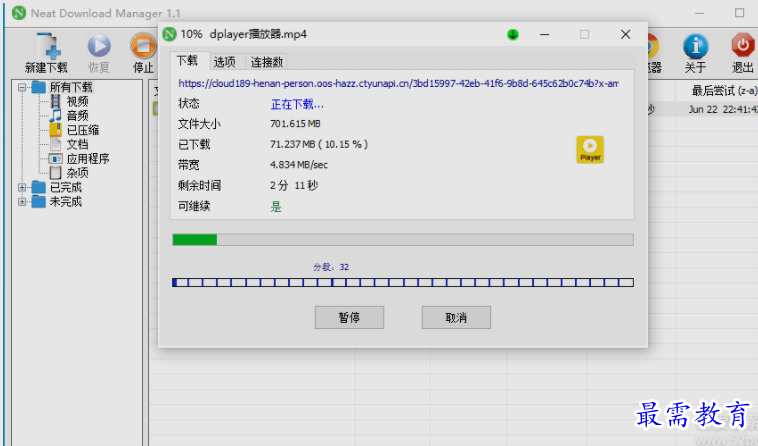The image size is (758, 446).
Task: Click the Stop (停止) toolbar icon
Action: [143, 46]
